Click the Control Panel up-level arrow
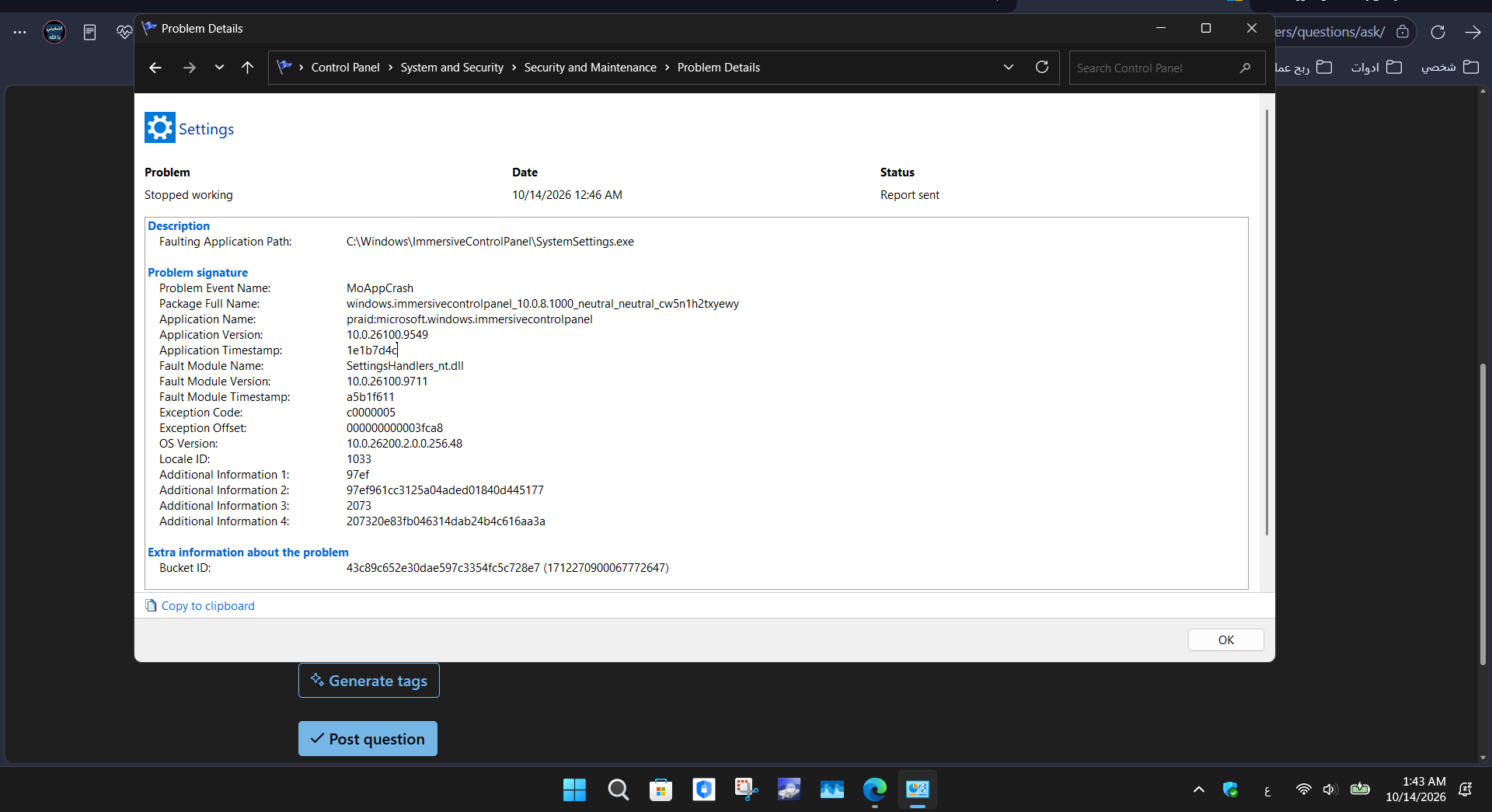 tap(247, 68)
